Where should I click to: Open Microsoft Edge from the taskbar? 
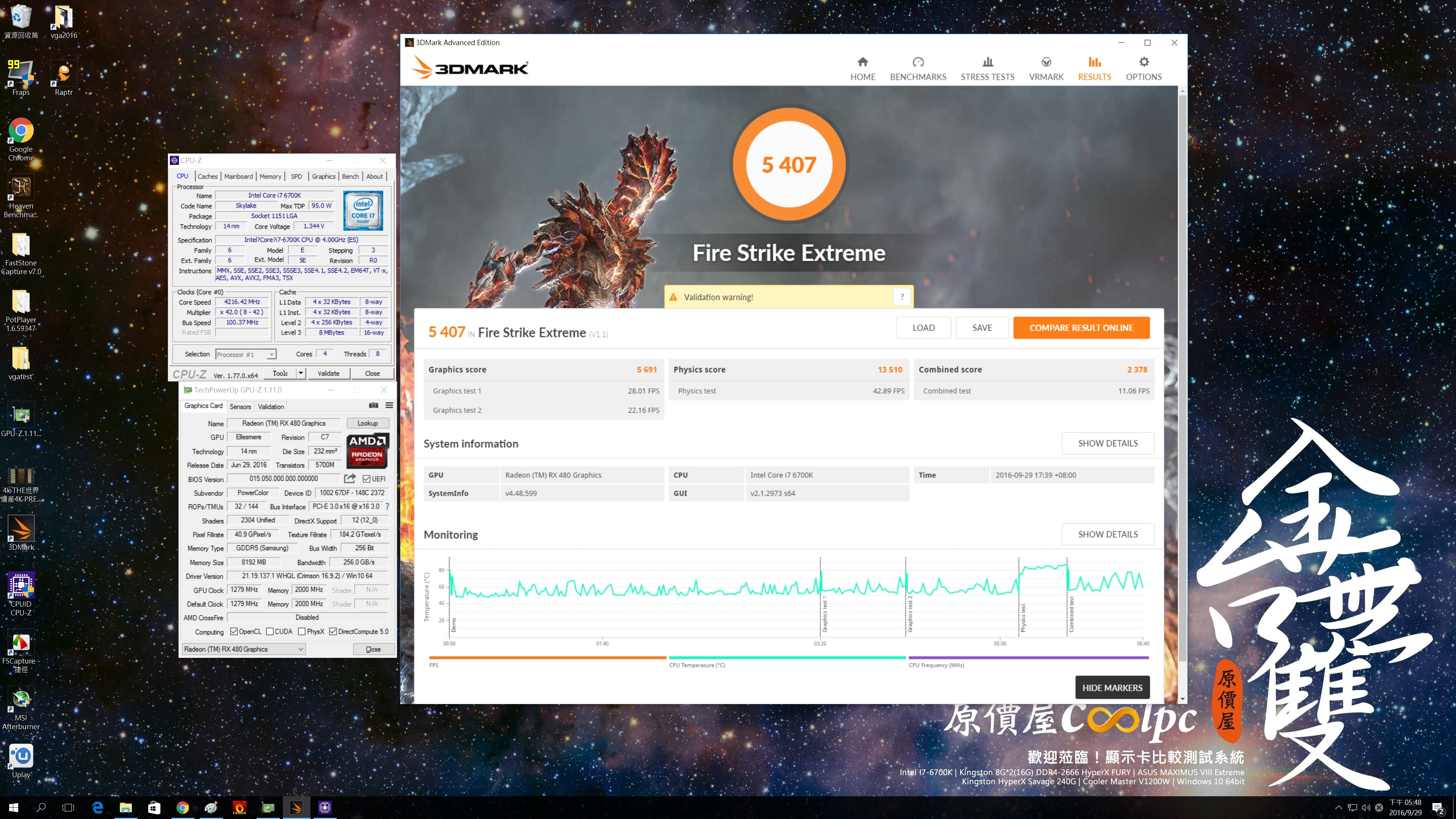tap(97, 807)
